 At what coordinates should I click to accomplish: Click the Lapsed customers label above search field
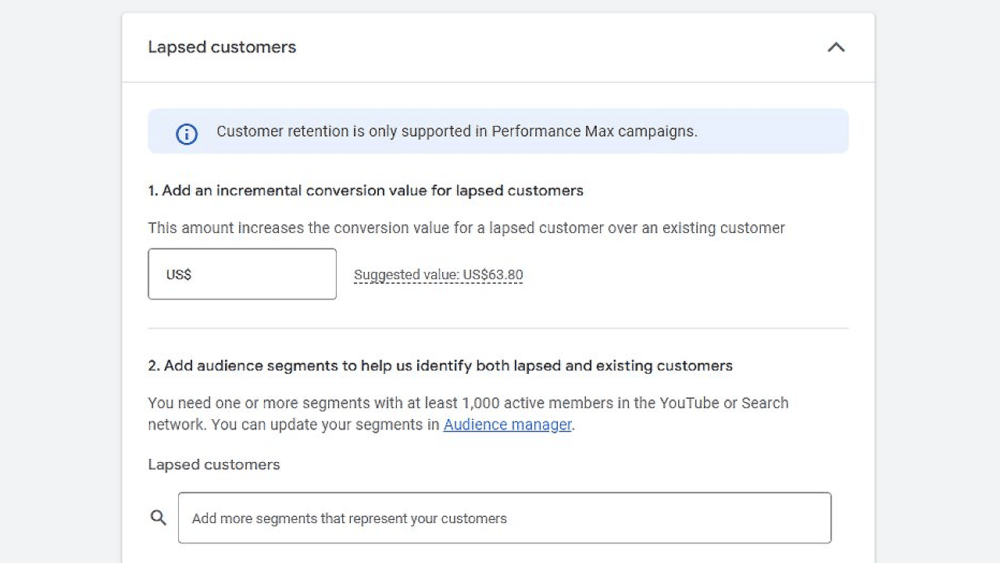click(x=214, y=465)
